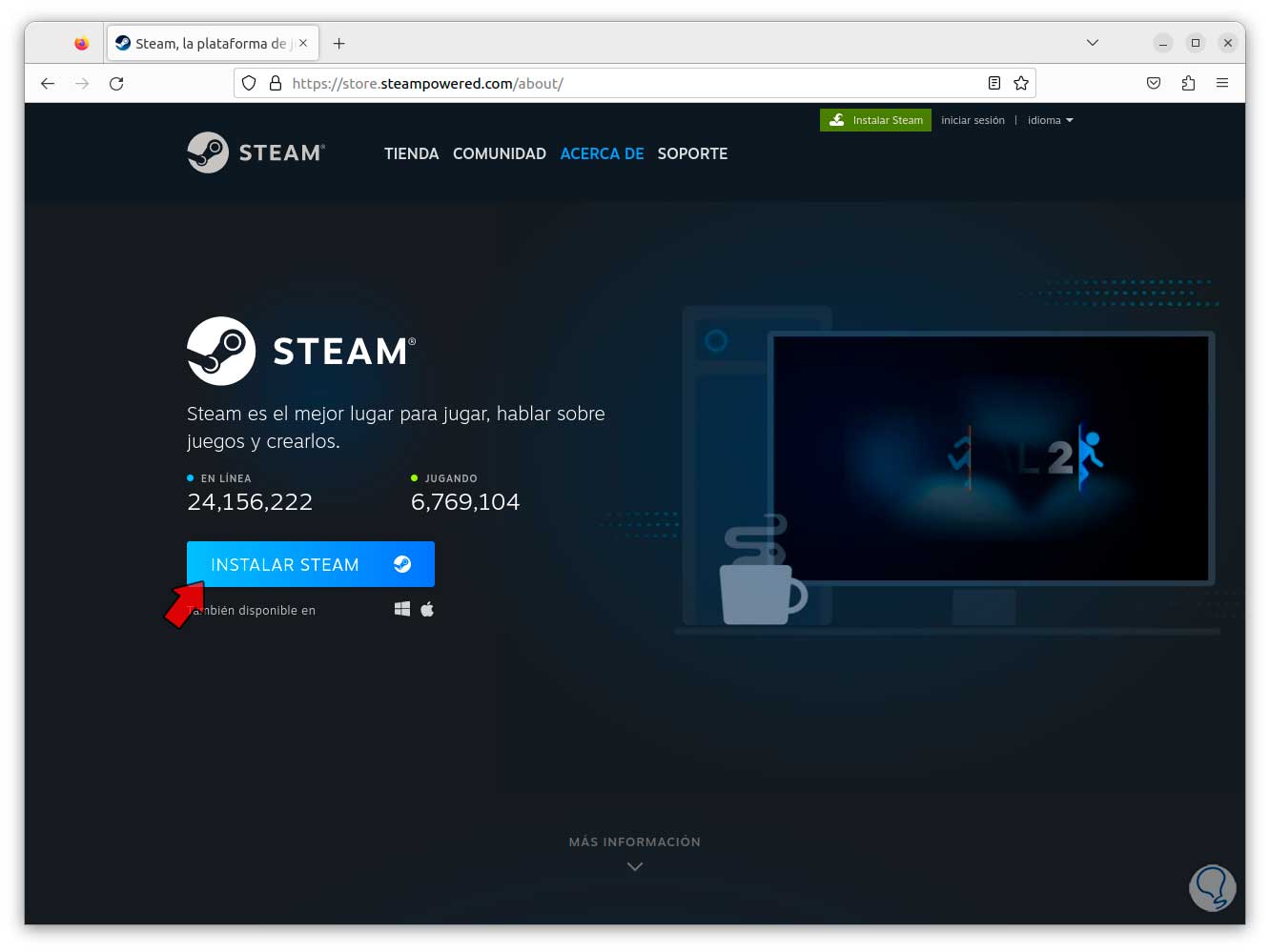Image resolution: width=1270 pixels, height=952 pixels.
Task: Click the online count 24,156,222
Action: [x=250, y=502]
